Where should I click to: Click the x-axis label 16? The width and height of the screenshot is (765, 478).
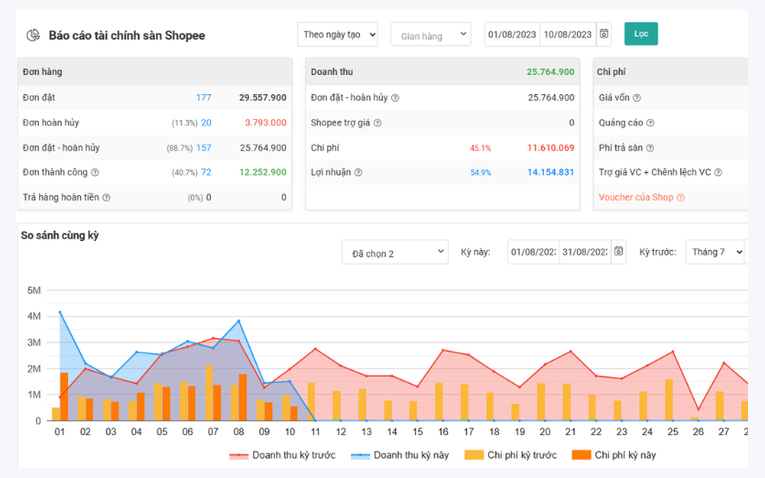pos(443,432)
